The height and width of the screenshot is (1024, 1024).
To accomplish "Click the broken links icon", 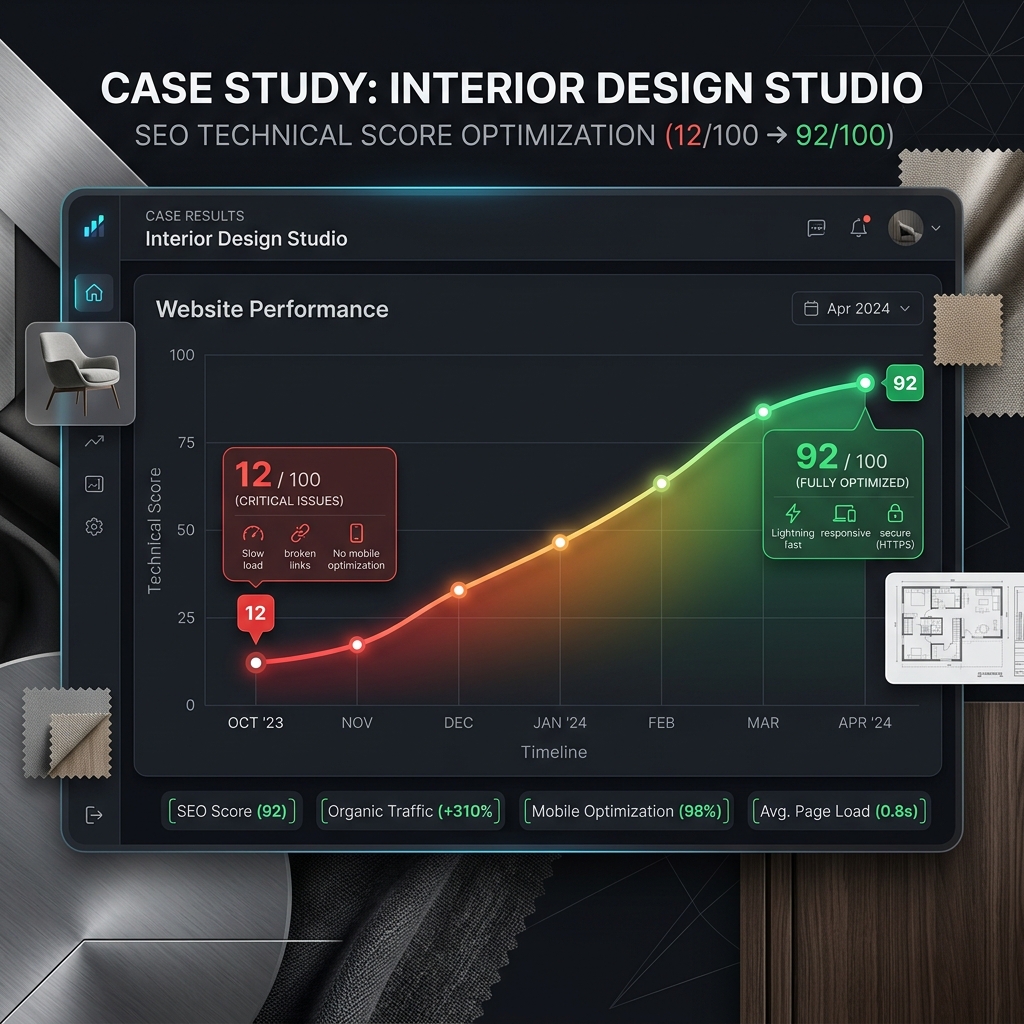I will click(x=300, y=533).
